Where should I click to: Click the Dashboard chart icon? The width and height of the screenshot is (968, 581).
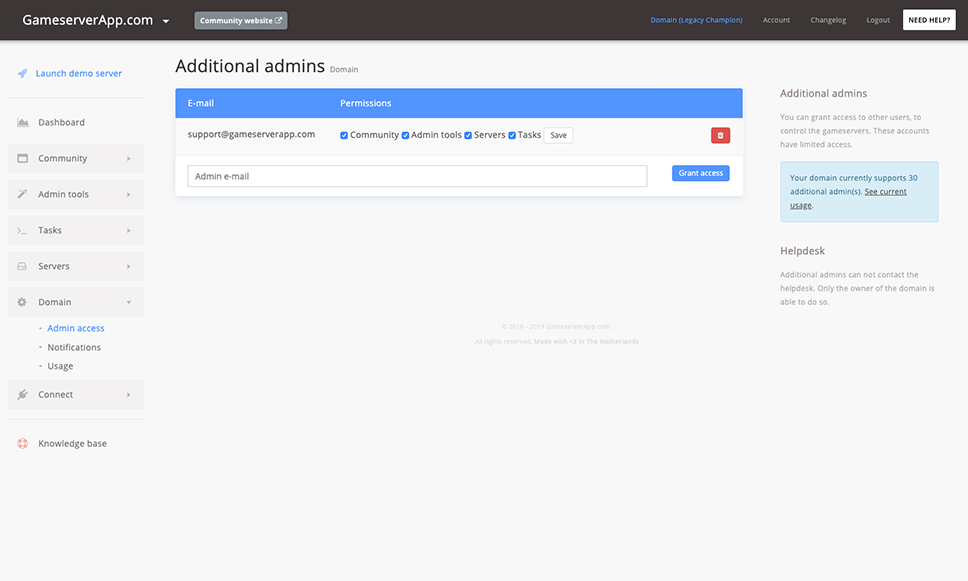(x=23, y=122)
